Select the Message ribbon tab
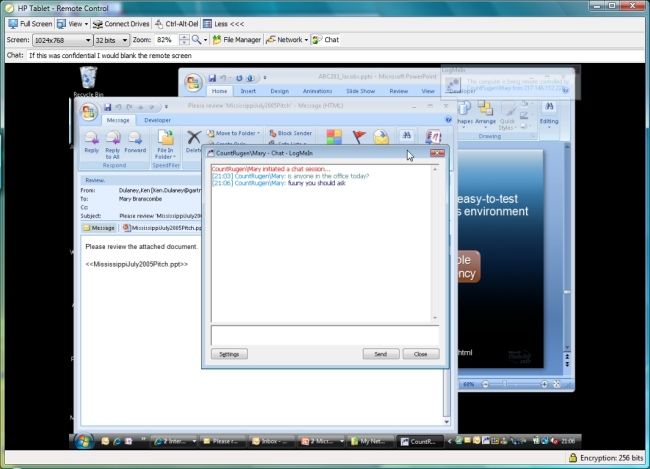 click(118, 120)
